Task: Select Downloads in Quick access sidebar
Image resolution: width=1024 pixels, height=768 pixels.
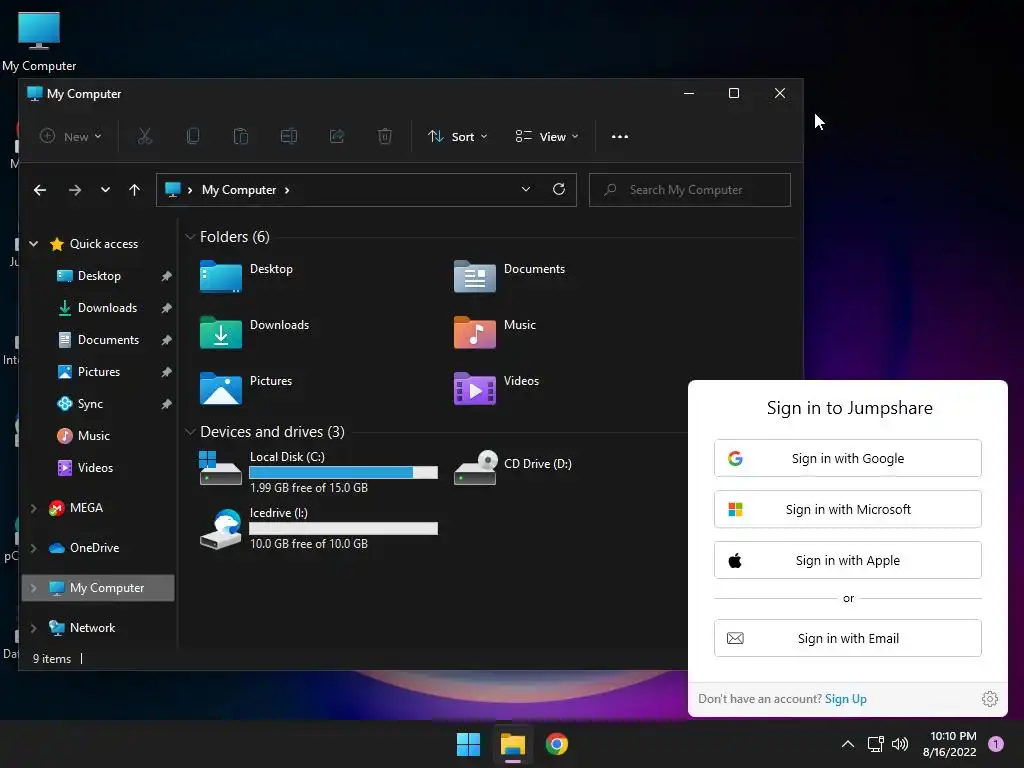Action: click(107, 308)
